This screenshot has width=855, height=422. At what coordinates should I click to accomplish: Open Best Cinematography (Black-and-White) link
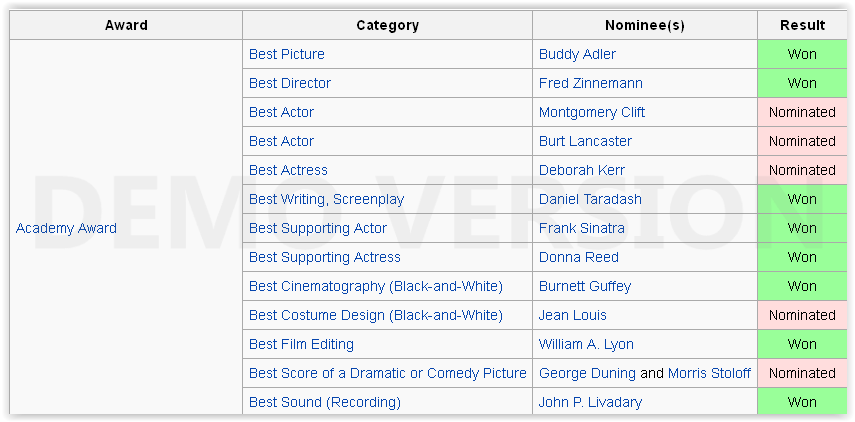[375, 286]
